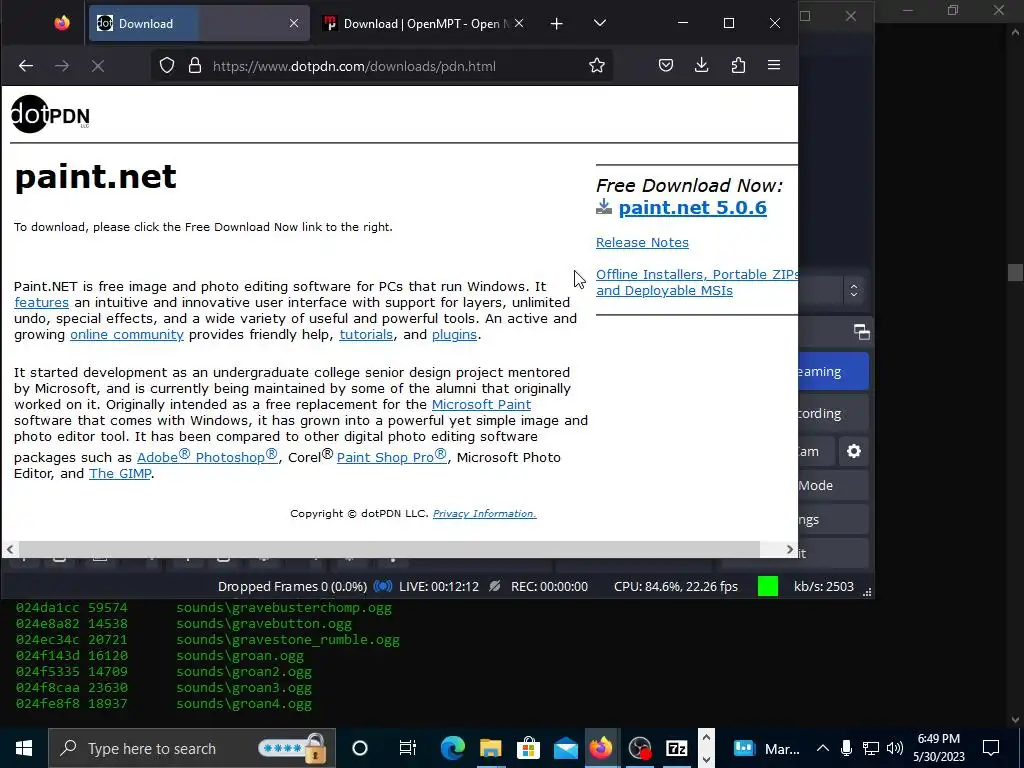
Task: Click the taskbar clock showing 6:49 PM
Action: click(938, 748)
